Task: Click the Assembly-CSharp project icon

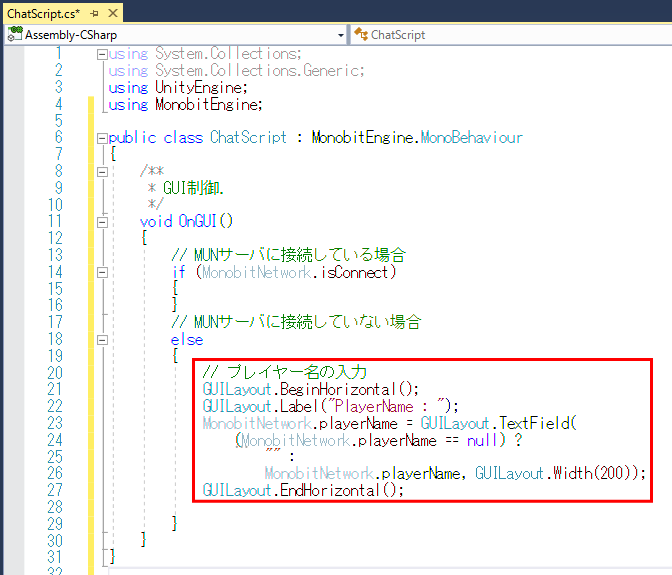Action: pos(15,34)
